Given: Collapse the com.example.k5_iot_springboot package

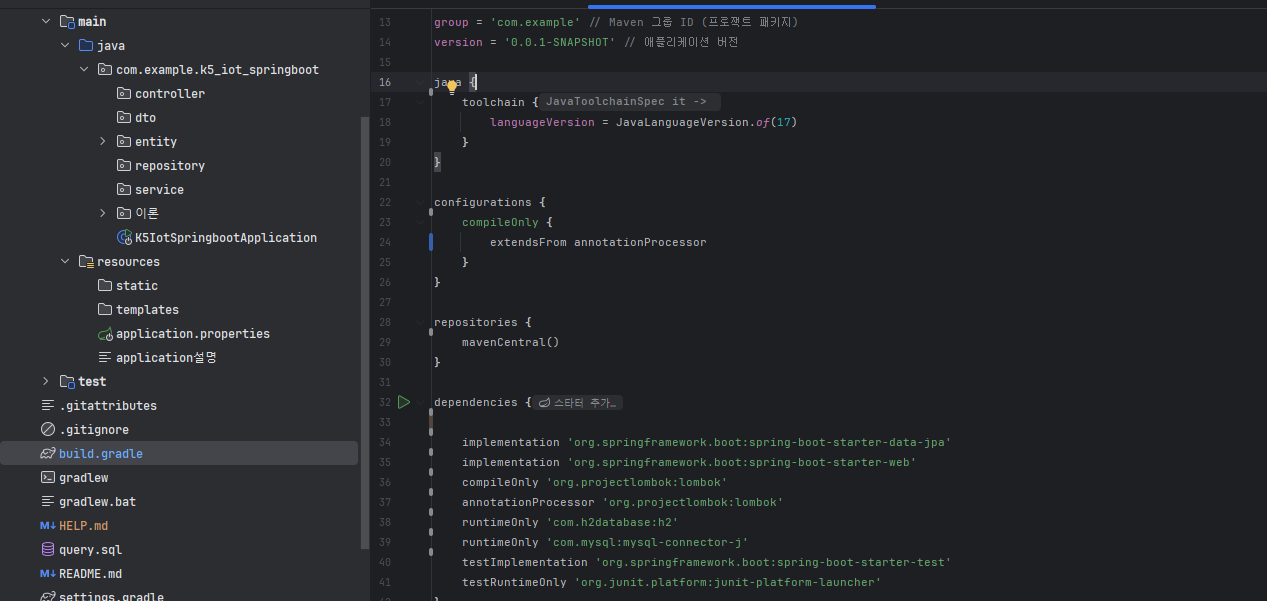Looking at the screenshot, I should point(84,70).
